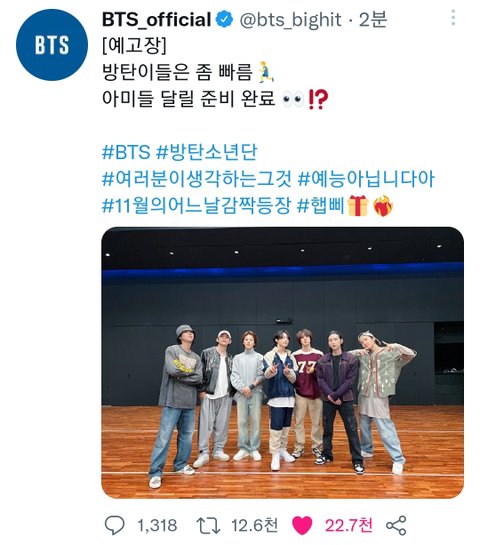Viewport: 480px width, 545px height.
Task: Open the #11월의어느날깜짝등장 hashtag
Action: (196, 206)
